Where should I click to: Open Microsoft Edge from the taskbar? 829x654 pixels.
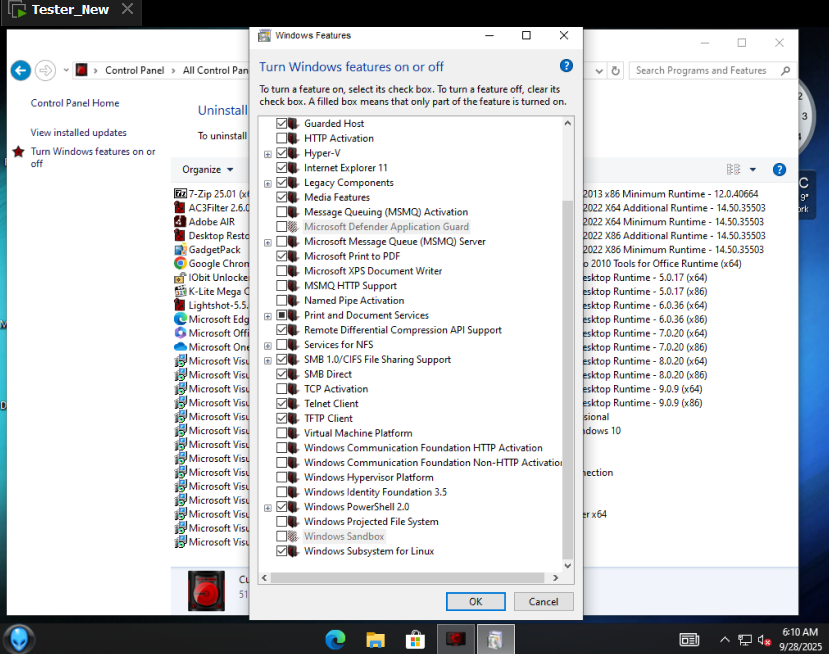336,639
